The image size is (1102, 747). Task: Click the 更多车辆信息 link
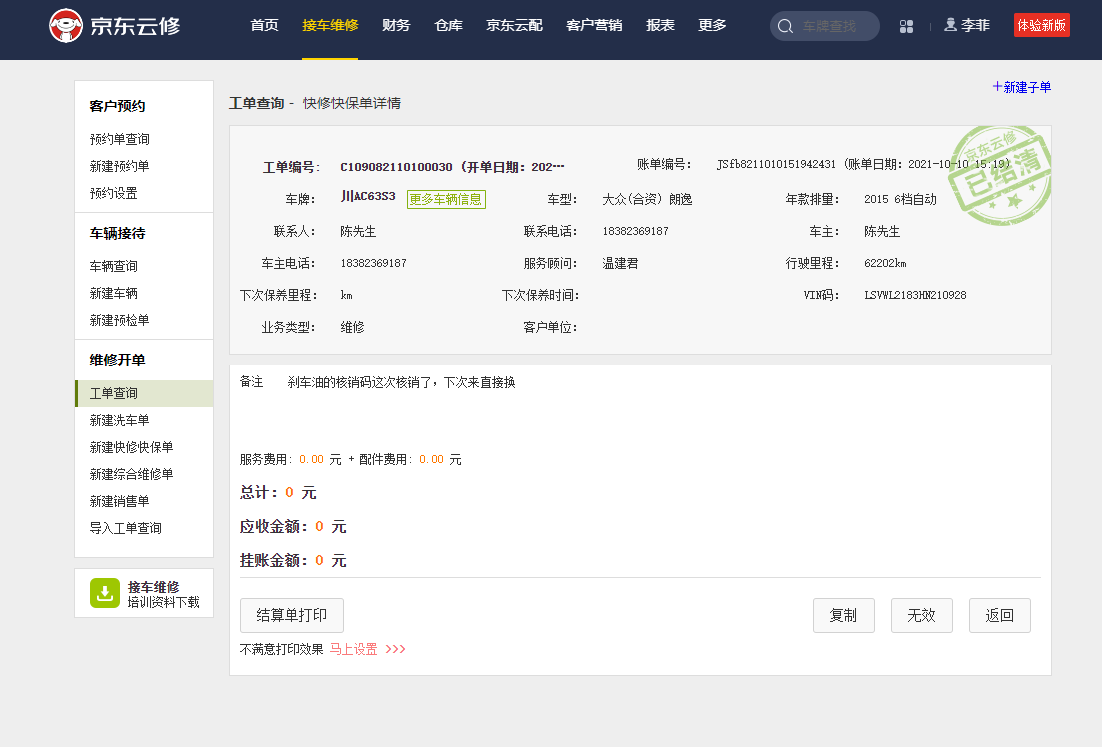coord(446,199)
